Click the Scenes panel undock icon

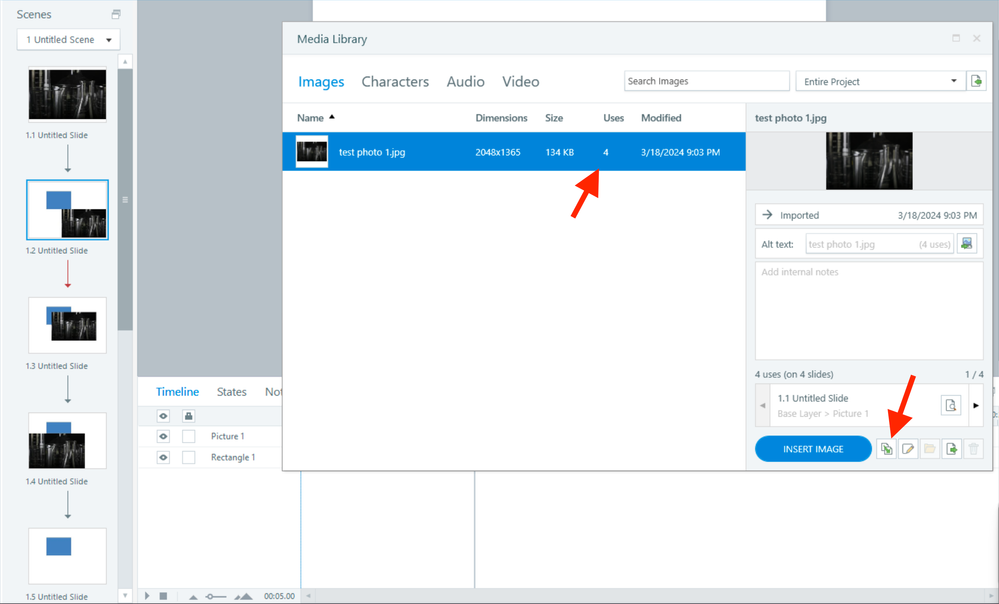(115, 14)
